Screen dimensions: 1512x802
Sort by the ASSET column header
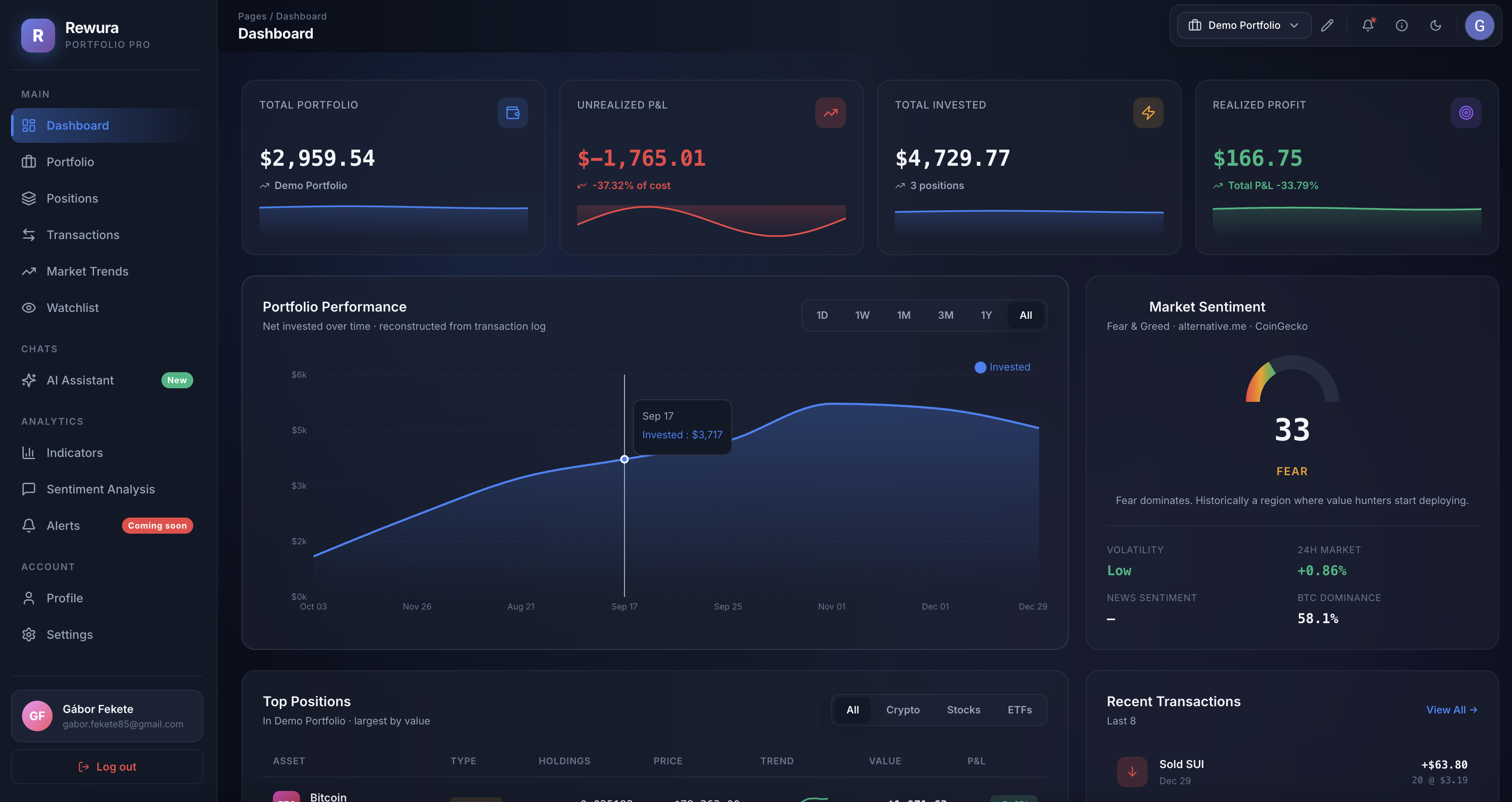(x=289, y=761)
